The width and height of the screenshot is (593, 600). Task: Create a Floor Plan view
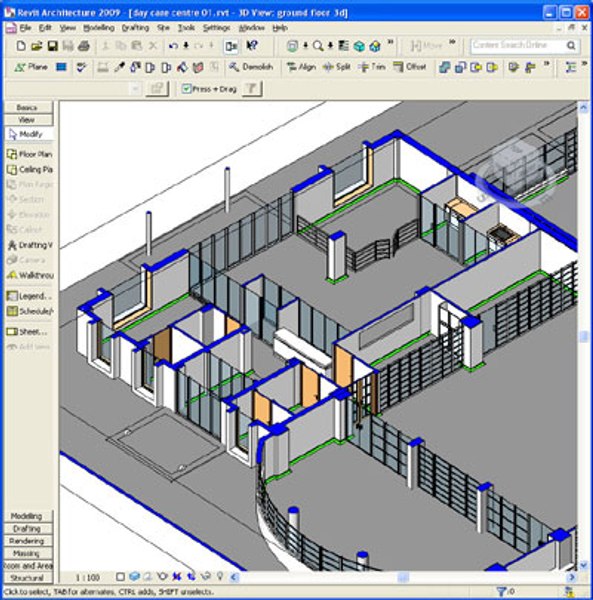[30, 154]
